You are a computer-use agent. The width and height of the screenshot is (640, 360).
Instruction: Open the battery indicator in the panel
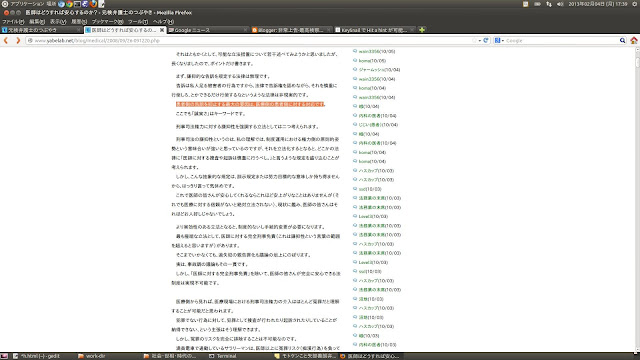point(537,4)
